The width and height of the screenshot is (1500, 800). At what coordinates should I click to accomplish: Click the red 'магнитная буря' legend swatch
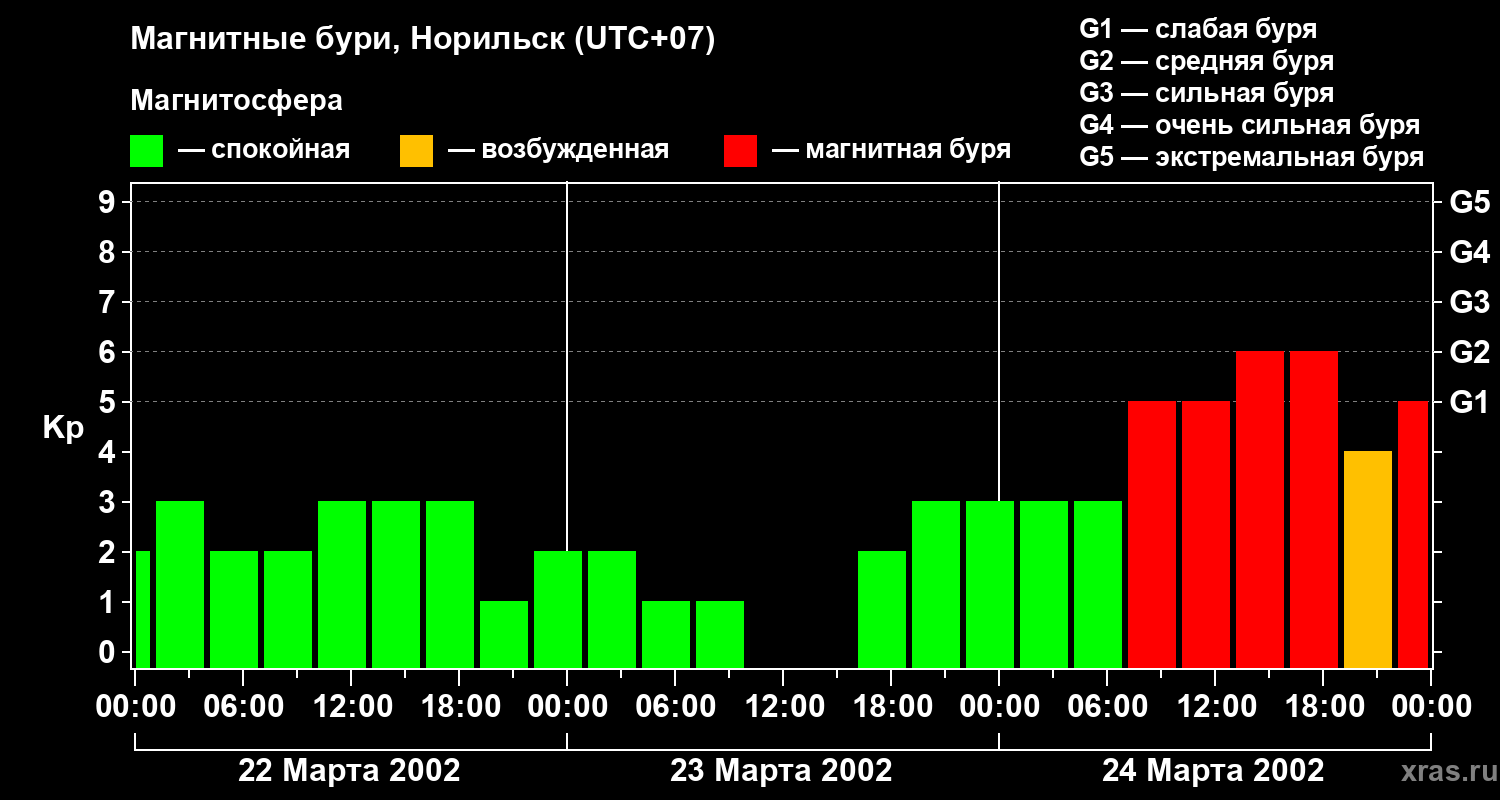point(740,151)
